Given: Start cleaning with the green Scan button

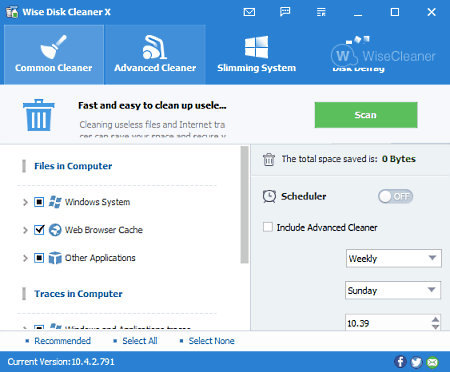Looking at the screenshot, I should click(x=366, y=115).
